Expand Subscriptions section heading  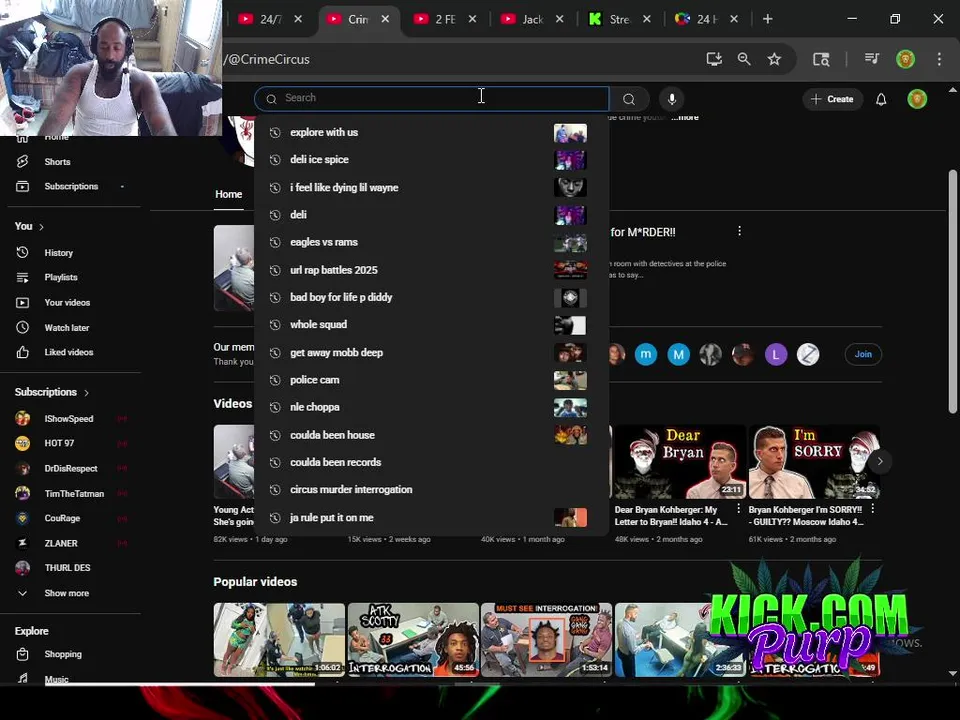pyautogui.click(x=52, y=392)
